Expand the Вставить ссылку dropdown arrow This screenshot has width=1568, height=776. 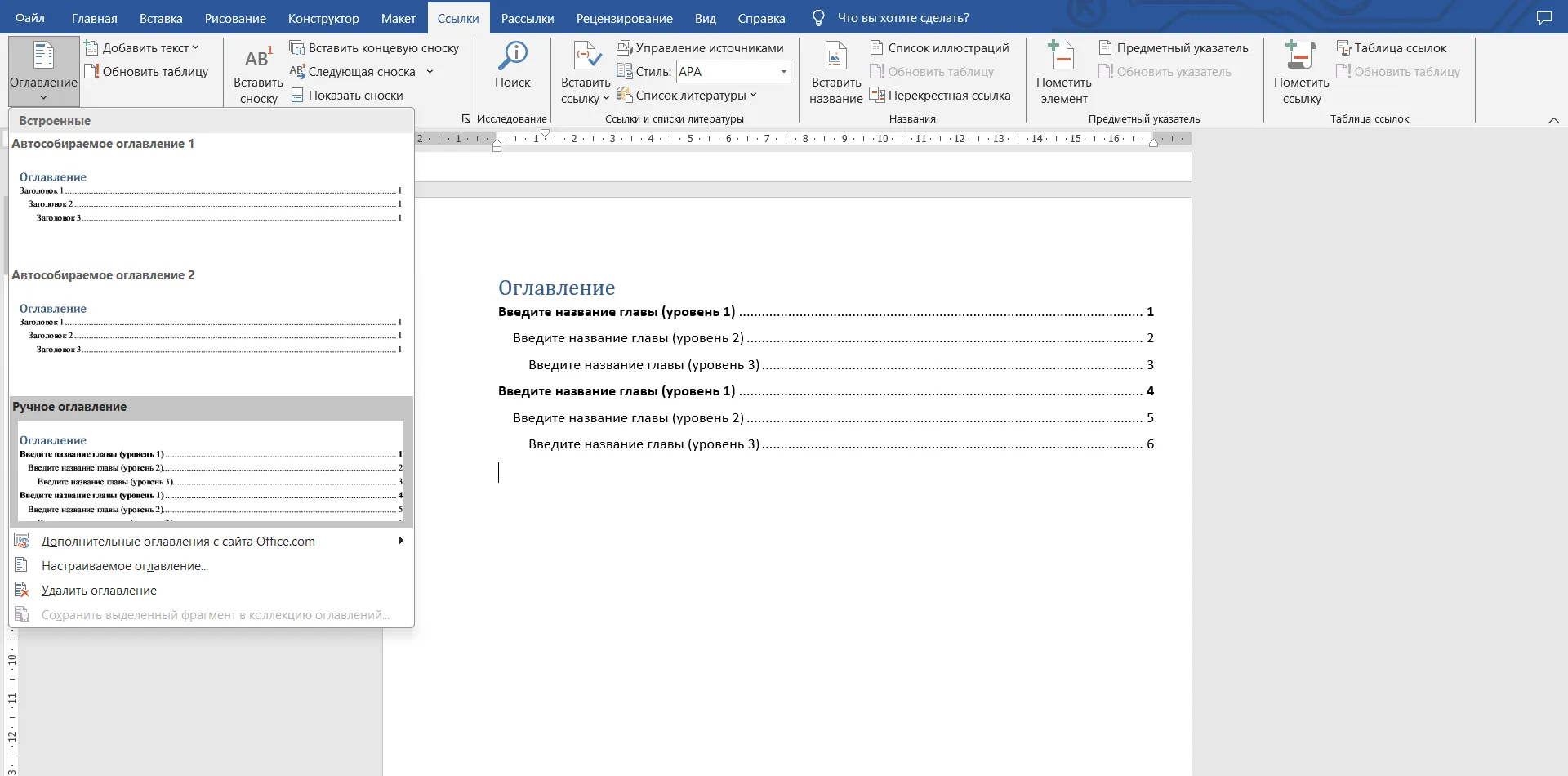(606, 99)
